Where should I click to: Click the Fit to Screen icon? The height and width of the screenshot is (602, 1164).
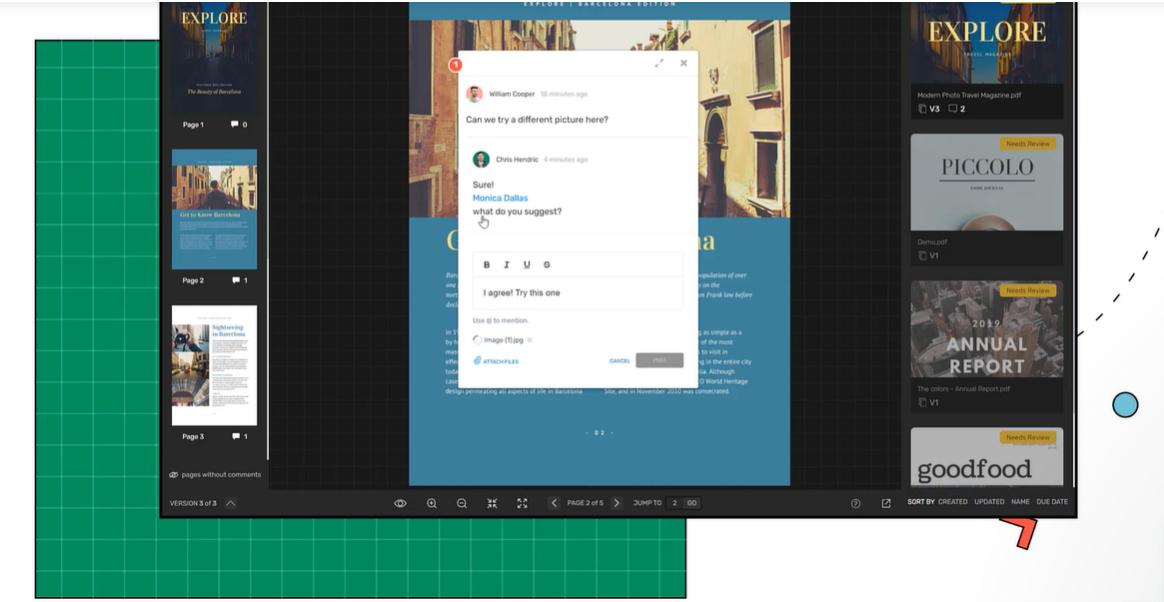tap(492, 503)
